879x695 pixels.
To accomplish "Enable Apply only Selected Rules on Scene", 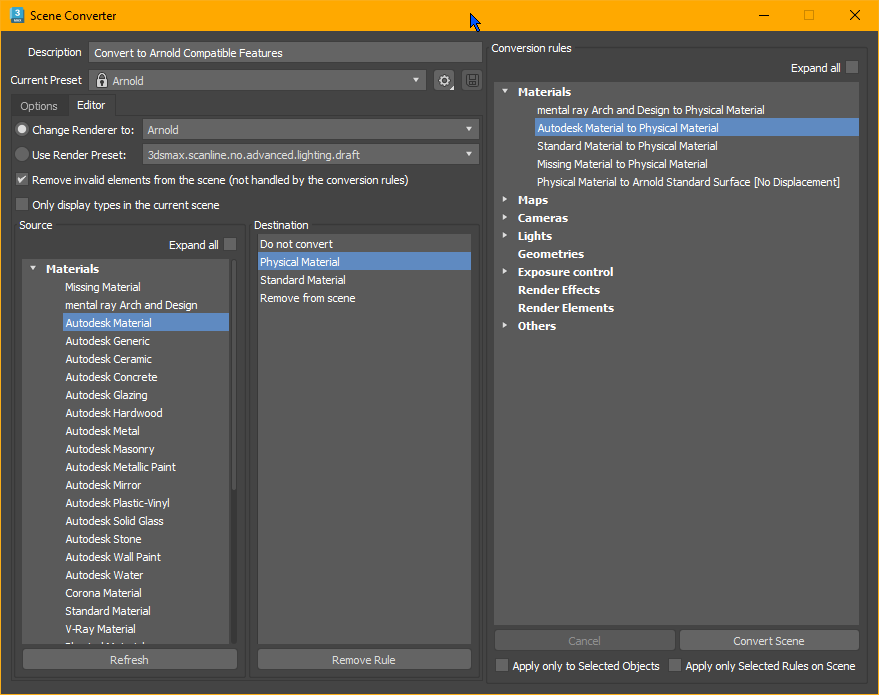I will (675, 665).
